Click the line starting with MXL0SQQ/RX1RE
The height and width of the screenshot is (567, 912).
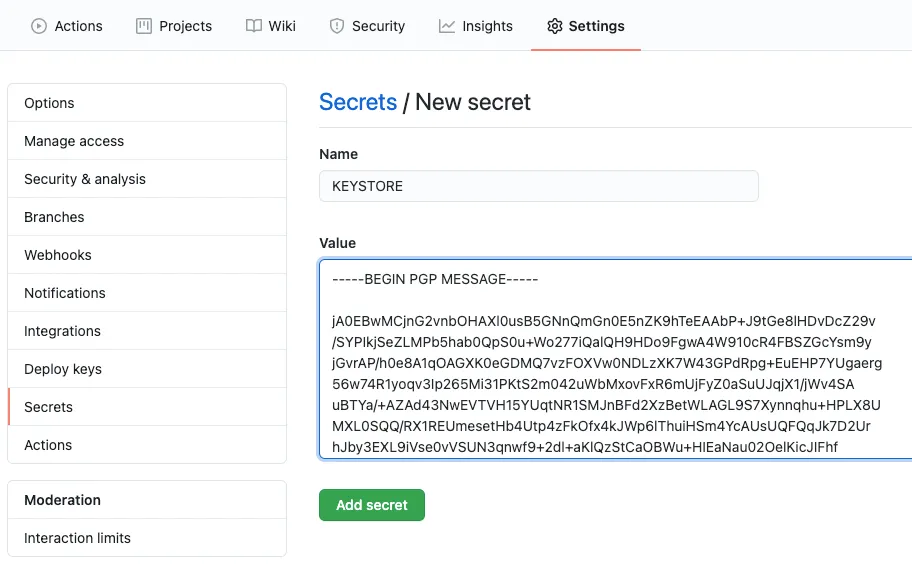tap(601, 426)
